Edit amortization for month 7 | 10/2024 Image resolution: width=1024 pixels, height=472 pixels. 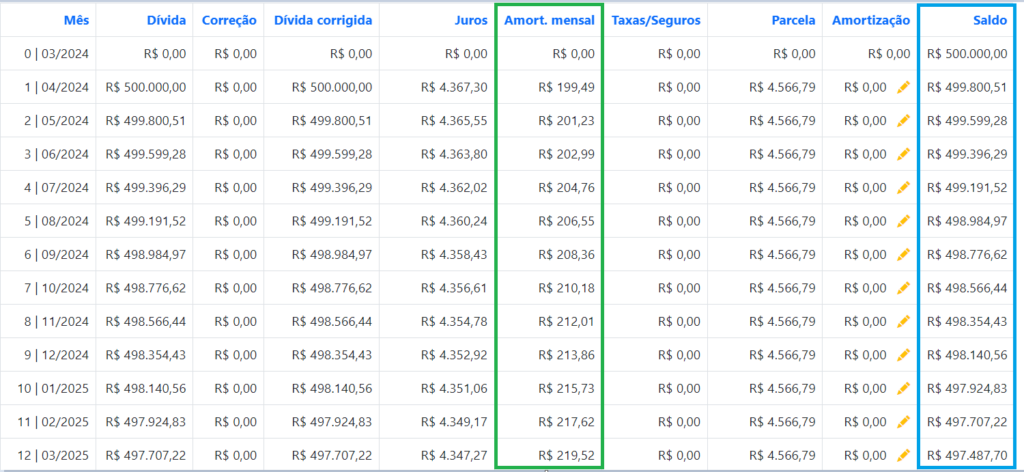tap(903, 288)
